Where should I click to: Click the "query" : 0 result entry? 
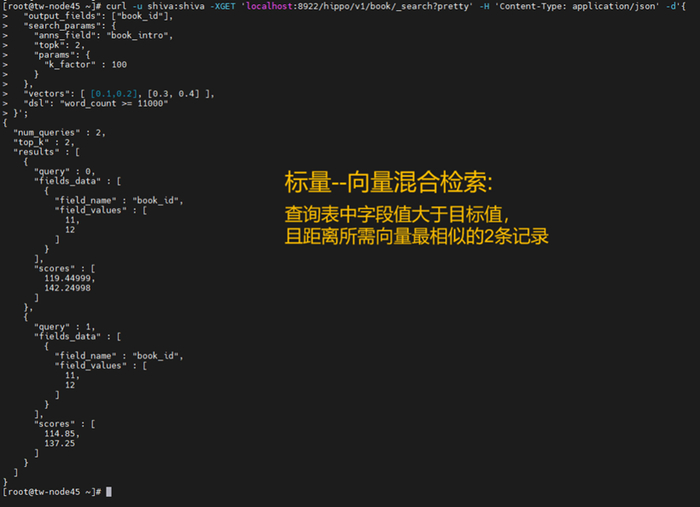tap(64, 171)
